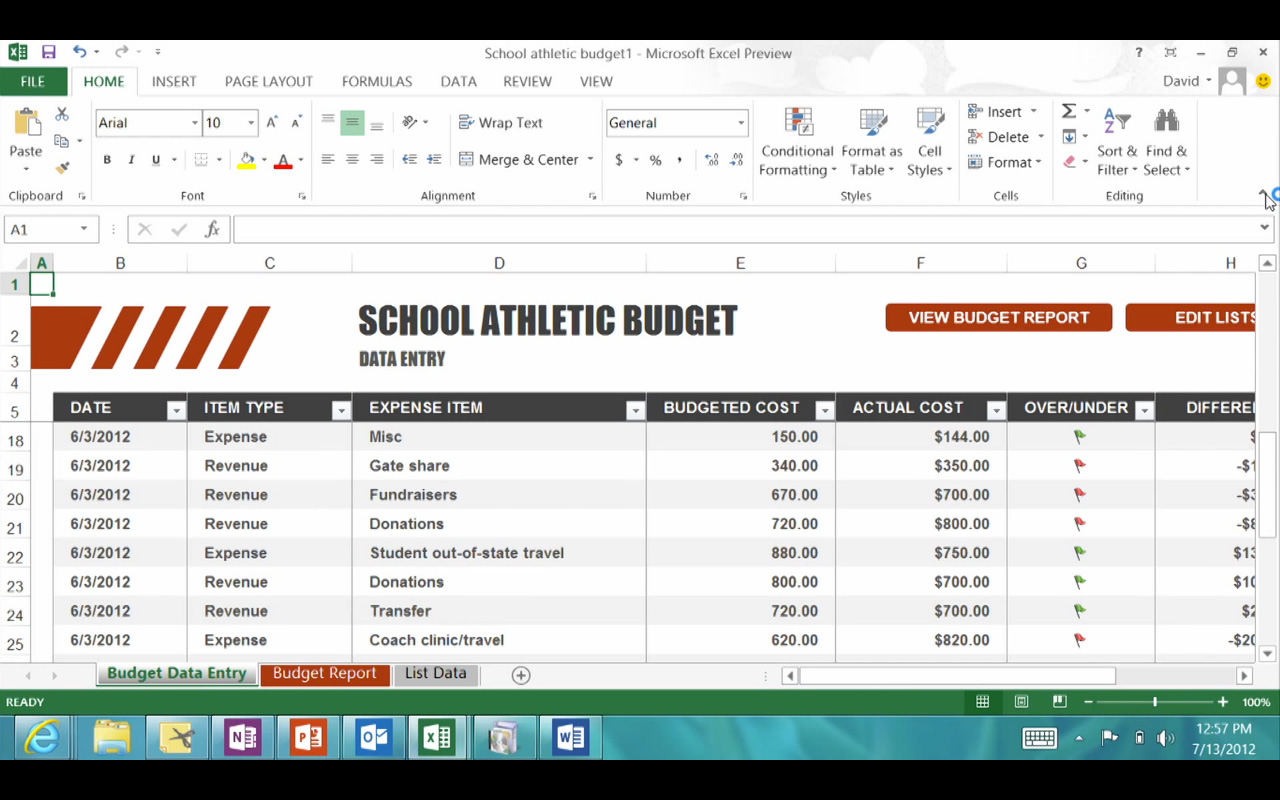Open the Arial font name dropdown
The width and height of the screenshot is (1280, 800).
pos(194,123)
